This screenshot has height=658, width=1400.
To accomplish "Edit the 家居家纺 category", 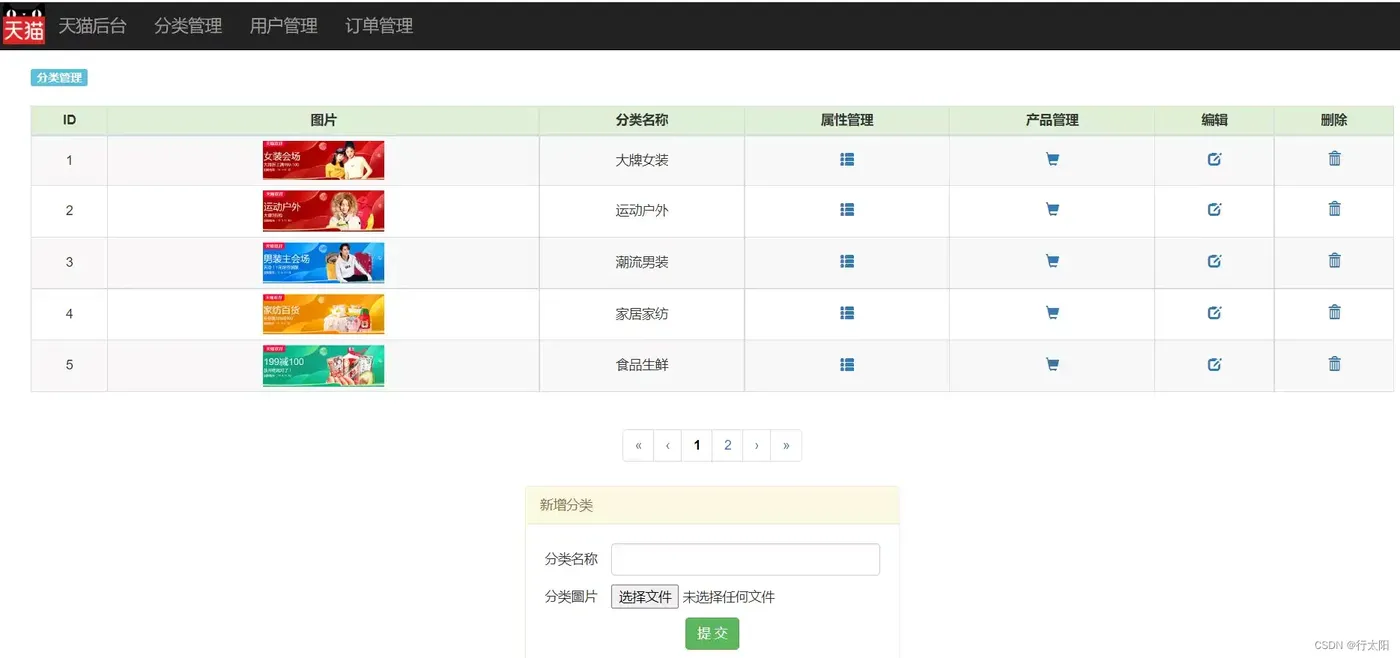I will pos(1214,313).
